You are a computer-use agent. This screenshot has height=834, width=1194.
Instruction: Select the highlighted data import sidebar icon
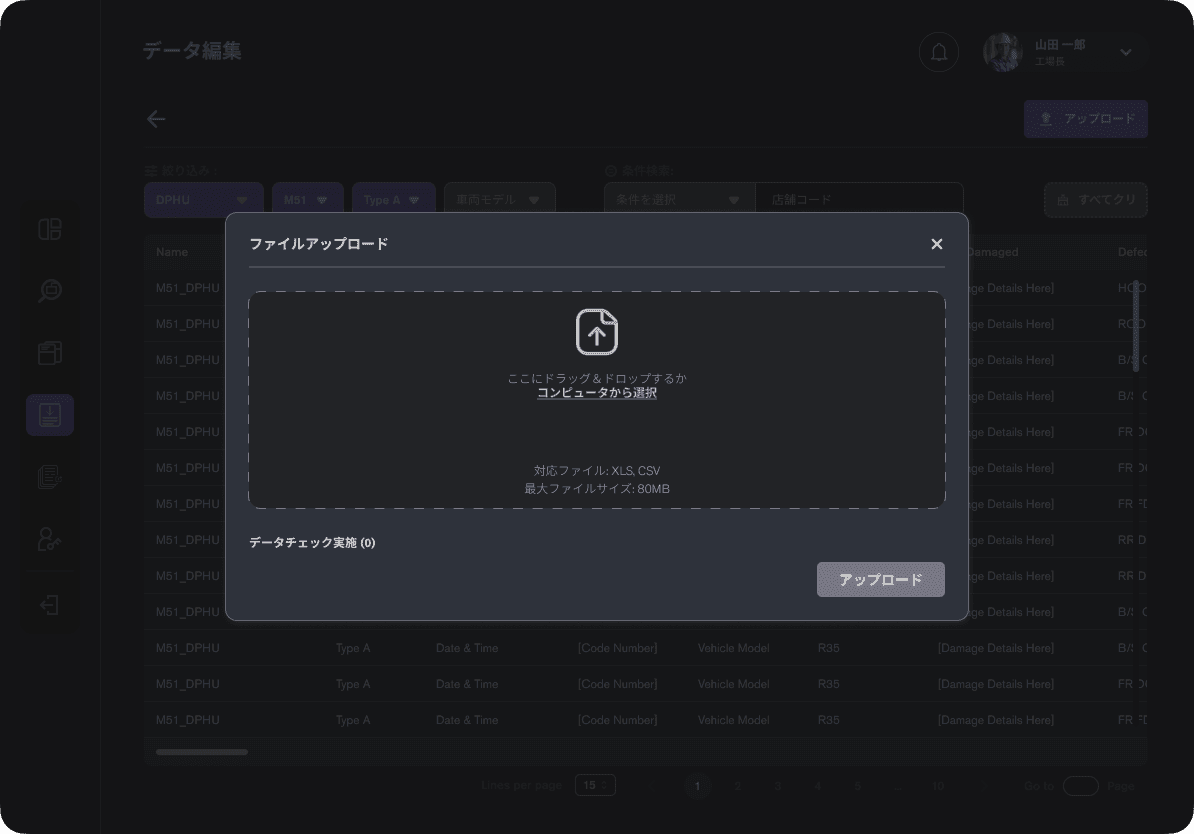click(x=49, y=414)
